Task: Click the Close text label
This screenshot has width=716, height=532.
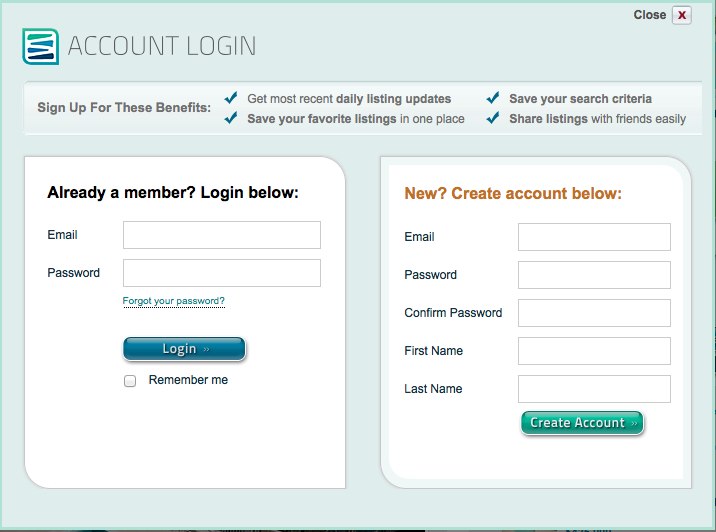Action: tap(649, 15)
